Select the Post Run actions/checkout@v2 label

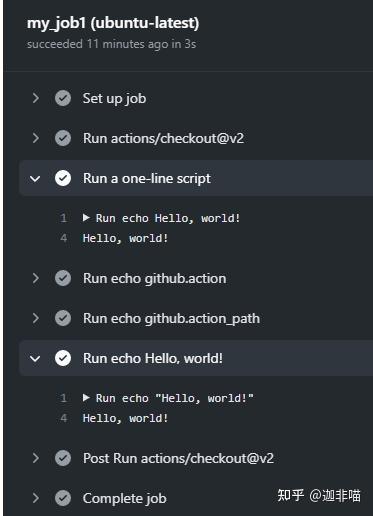(x=178, y=458)
